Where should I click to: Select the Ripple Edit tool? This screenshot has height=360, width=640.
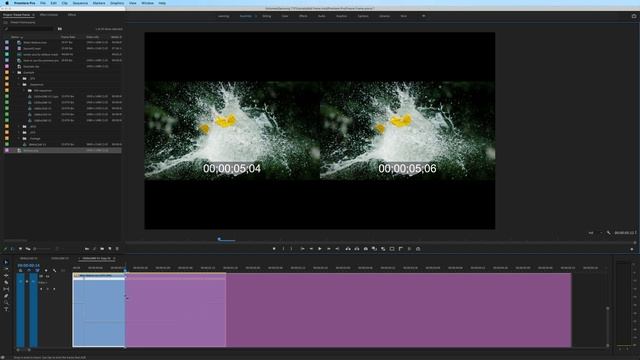6,276
